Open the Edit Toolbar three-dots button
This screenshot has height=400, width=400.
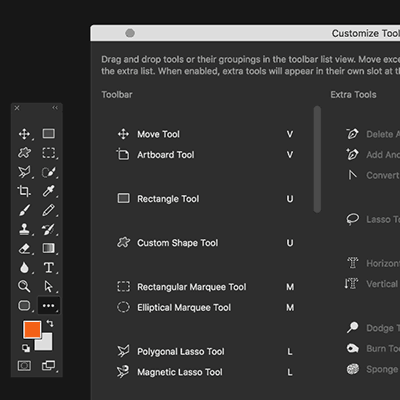coord(49,305)
